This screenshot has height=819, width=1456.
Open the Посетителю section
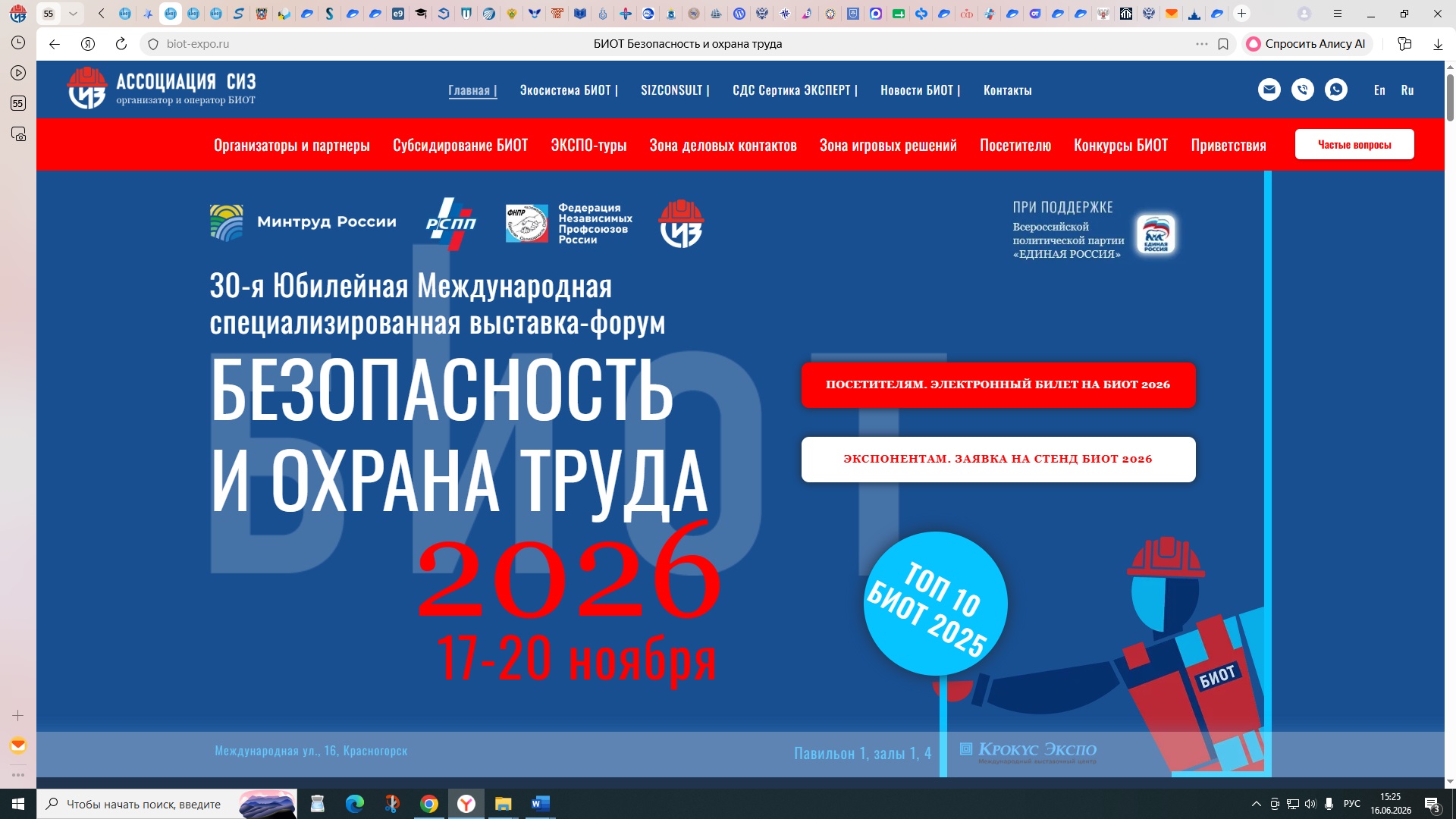pos(1015,145)
